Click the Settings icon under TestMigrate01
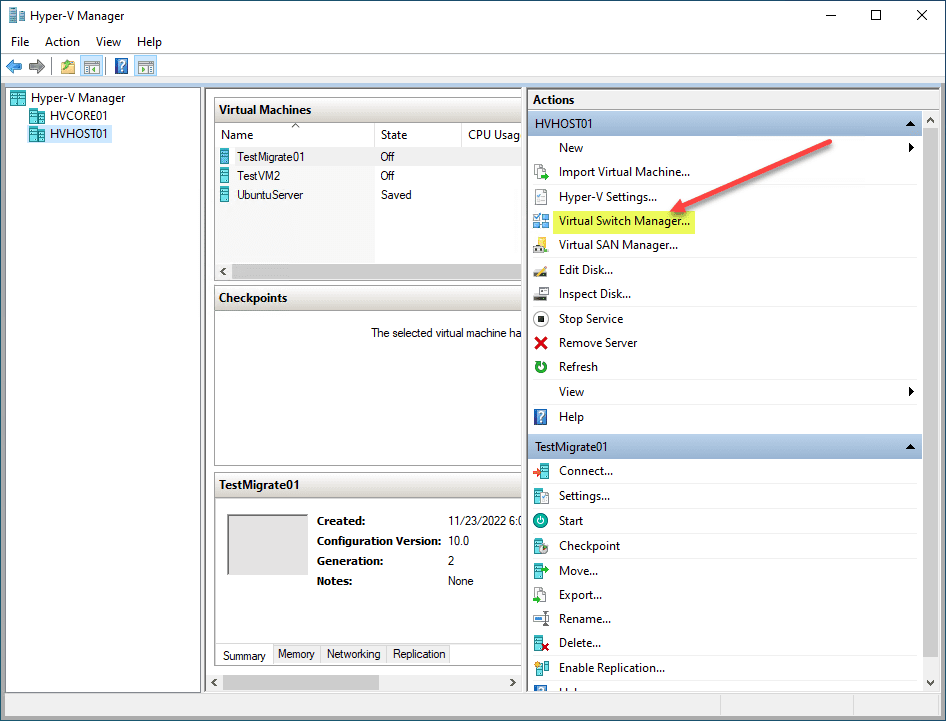 [x=541, y=496]
